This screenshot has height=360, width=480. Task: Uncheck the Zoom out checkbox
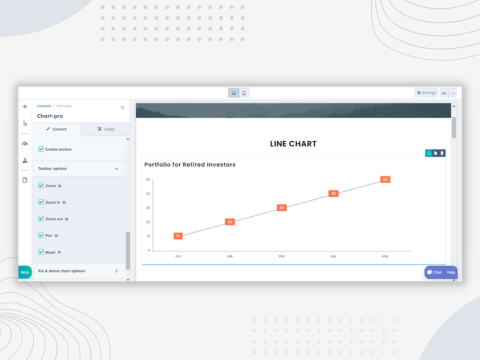point(41,219)
